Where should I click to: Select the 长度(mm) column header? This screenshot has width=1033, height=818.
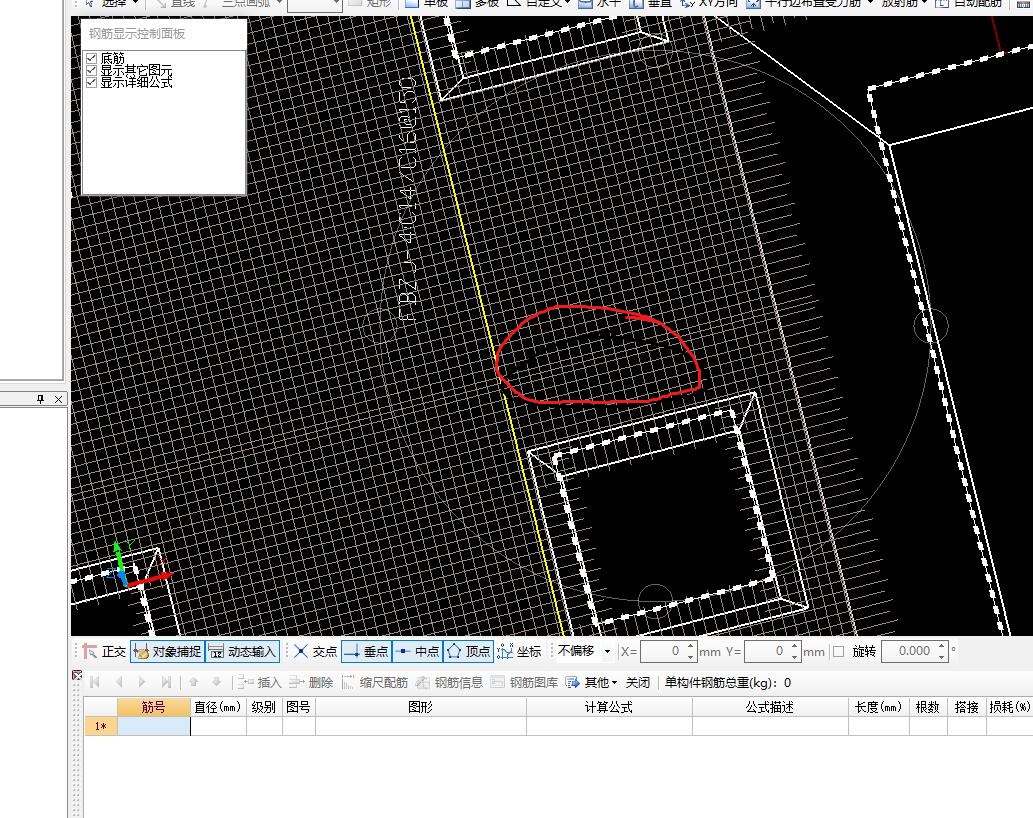878,707
